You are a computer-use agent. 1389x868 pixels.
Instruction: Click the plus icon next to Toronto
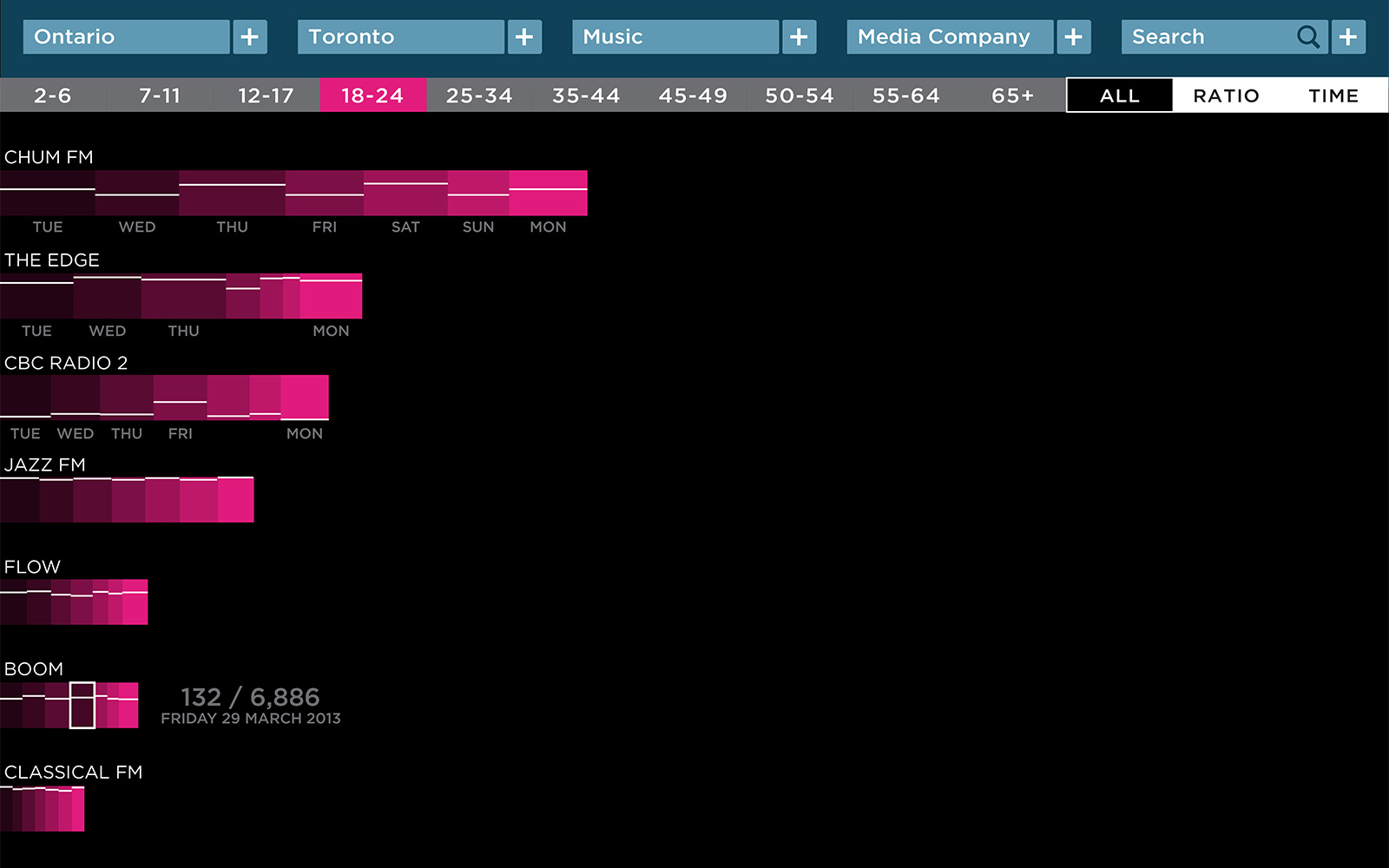pos(524,37)
